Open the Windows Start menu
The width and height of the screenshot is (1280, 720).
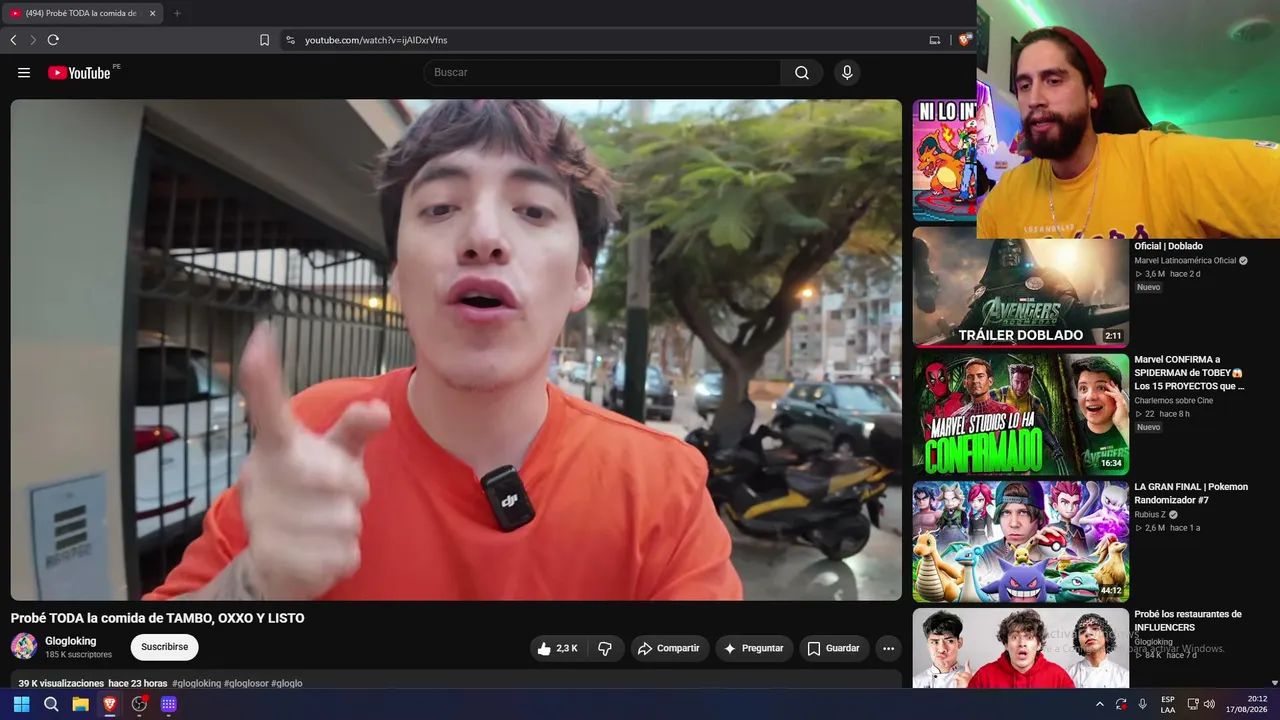point(21,704)
